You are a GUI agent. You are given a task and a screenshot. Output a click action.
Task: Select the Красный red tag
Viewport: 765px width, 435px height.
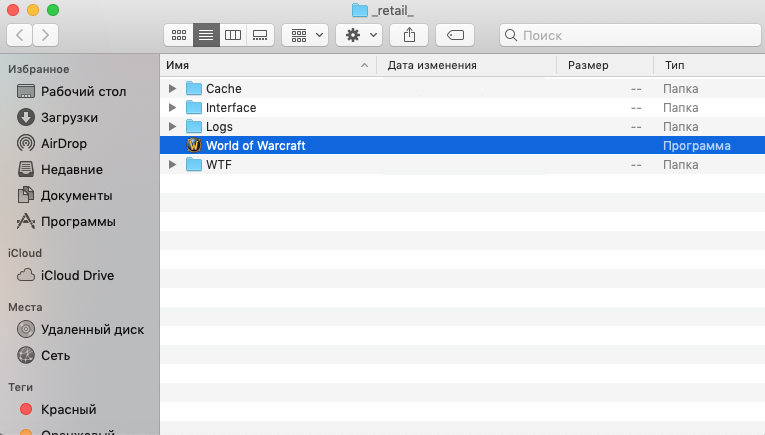pyautogui.click(x=68, y=409)
